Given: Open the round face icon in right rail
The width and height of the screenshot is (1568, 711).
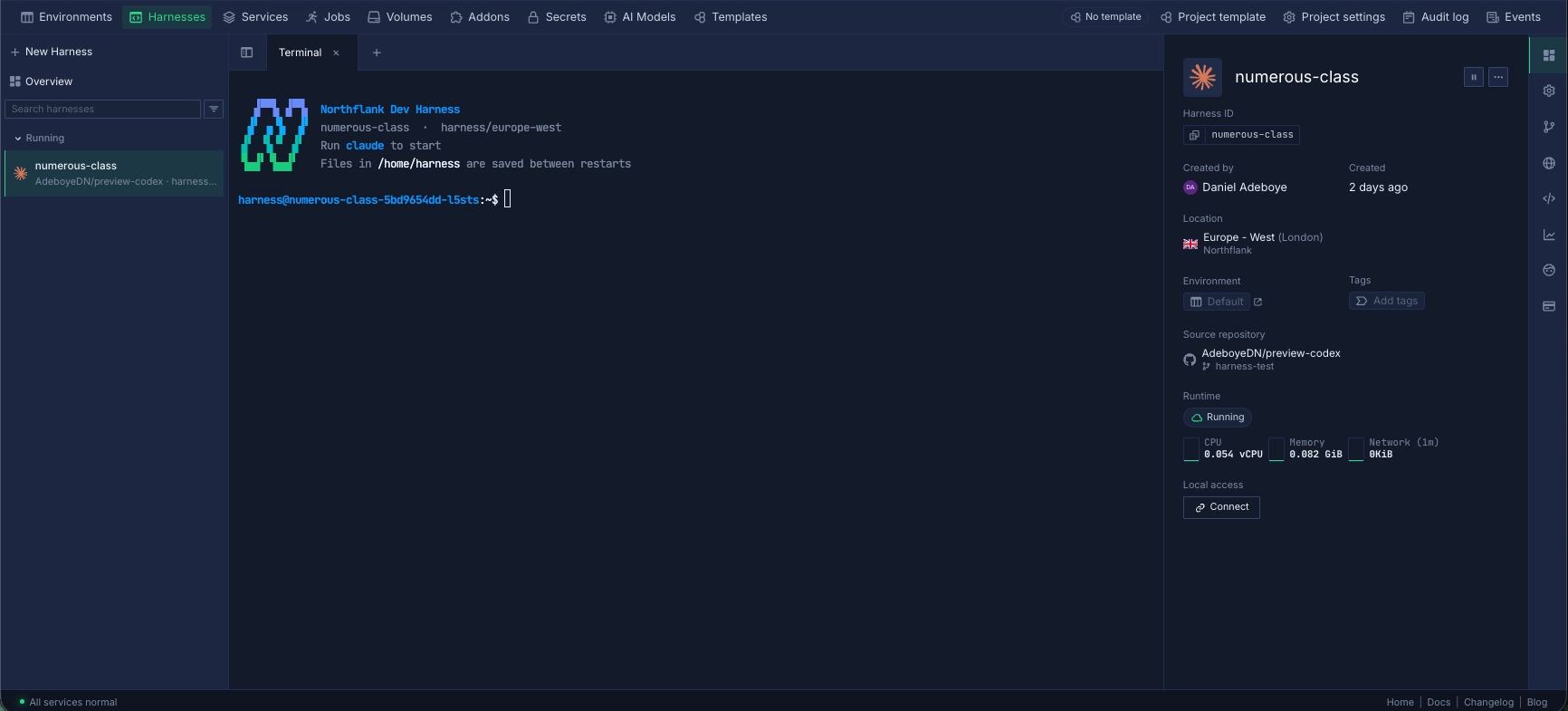Looking at the screenshot, I should click(1548, 270).
